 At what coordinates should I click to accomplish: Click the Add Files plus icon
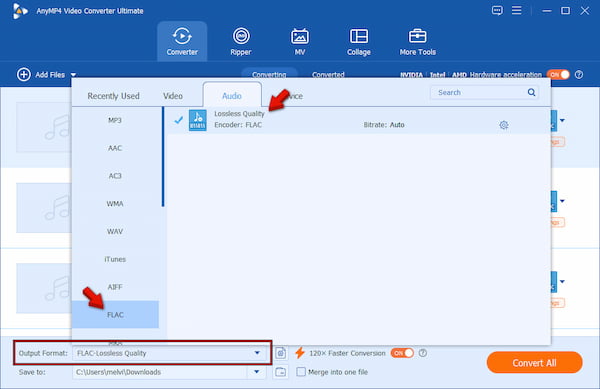(x=24, y=75)
